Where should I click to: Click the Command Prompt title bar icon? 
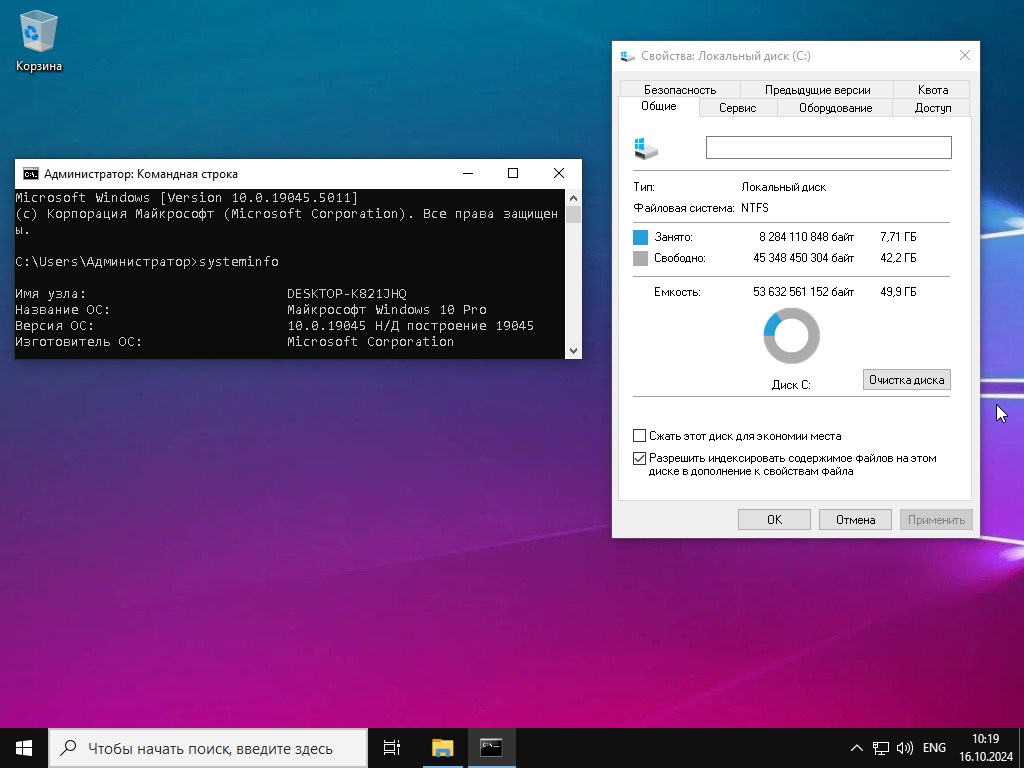click(x=31, y=174)
